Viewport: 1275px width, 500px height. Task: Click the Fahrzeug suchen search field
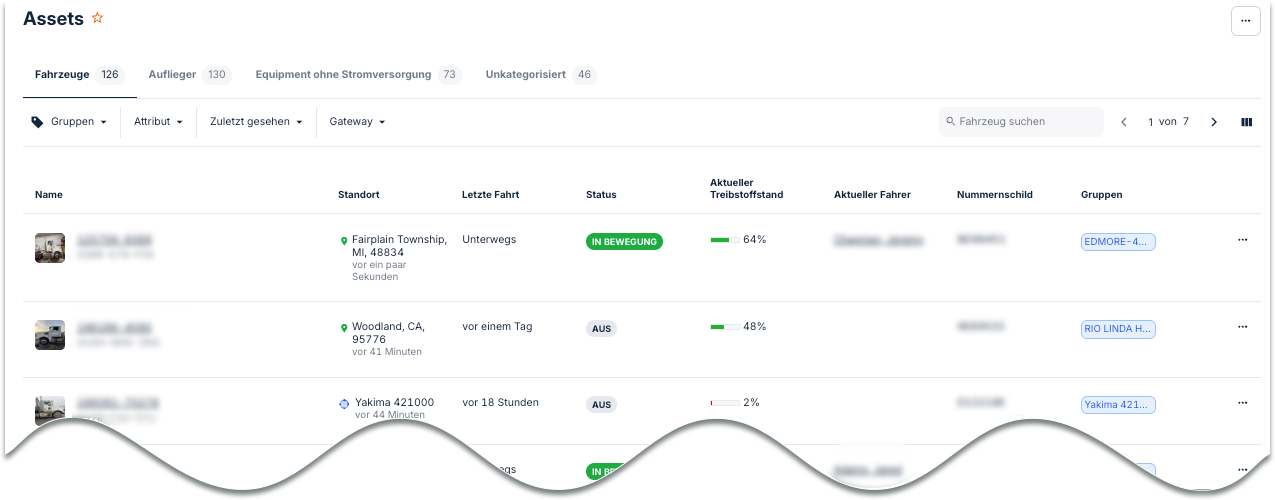(x=1021, y=122)
